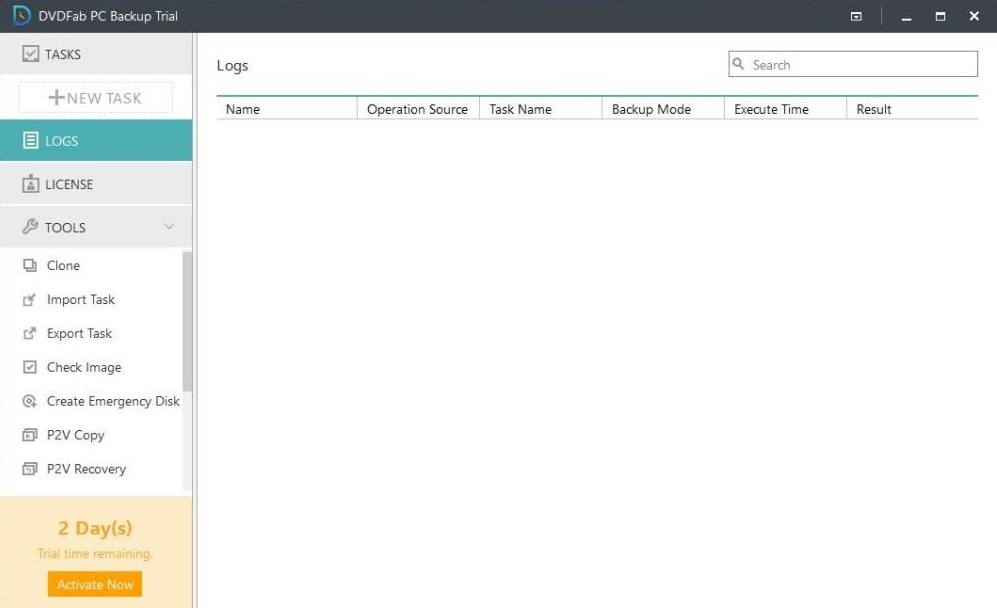997x608 pixels.
Task: Sort by Backup Mode column header
Action: [663, 109]
